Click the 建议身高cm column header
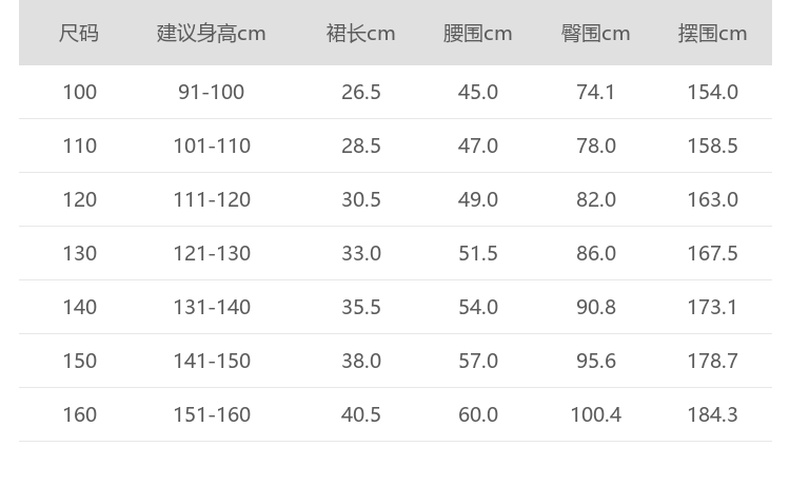790x485 pixels. (x=211, y=34)
